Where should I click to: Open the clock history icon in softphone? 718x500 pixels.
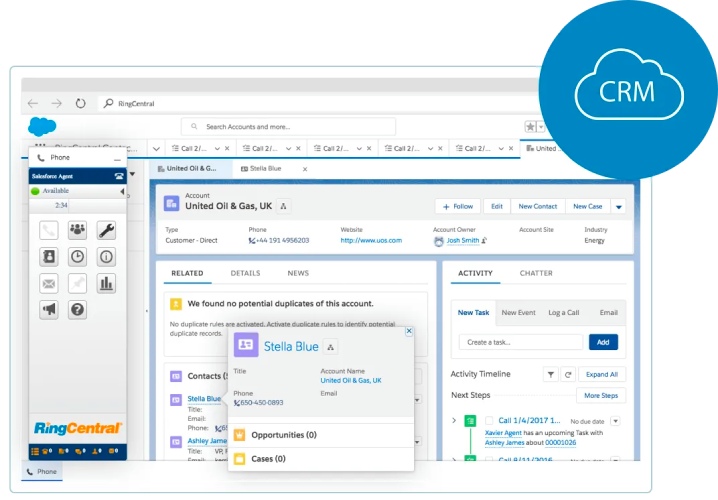point(77,256)
